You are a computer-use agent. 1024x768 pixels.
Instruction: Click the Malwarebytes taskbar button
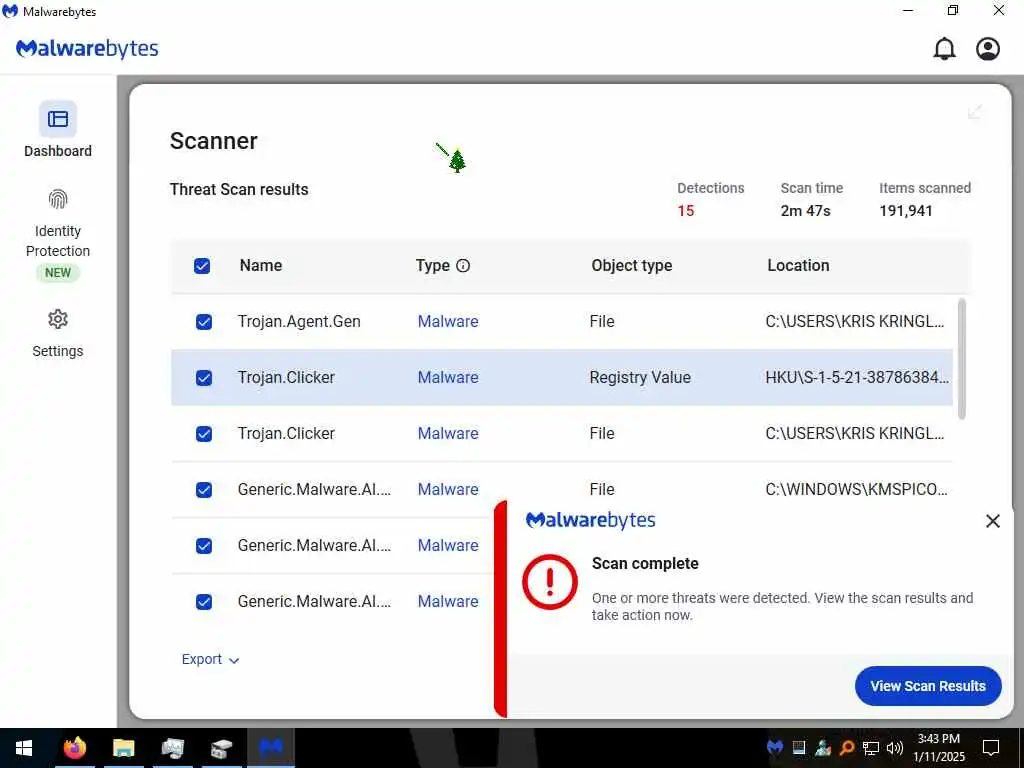click(x=271, y=748)
